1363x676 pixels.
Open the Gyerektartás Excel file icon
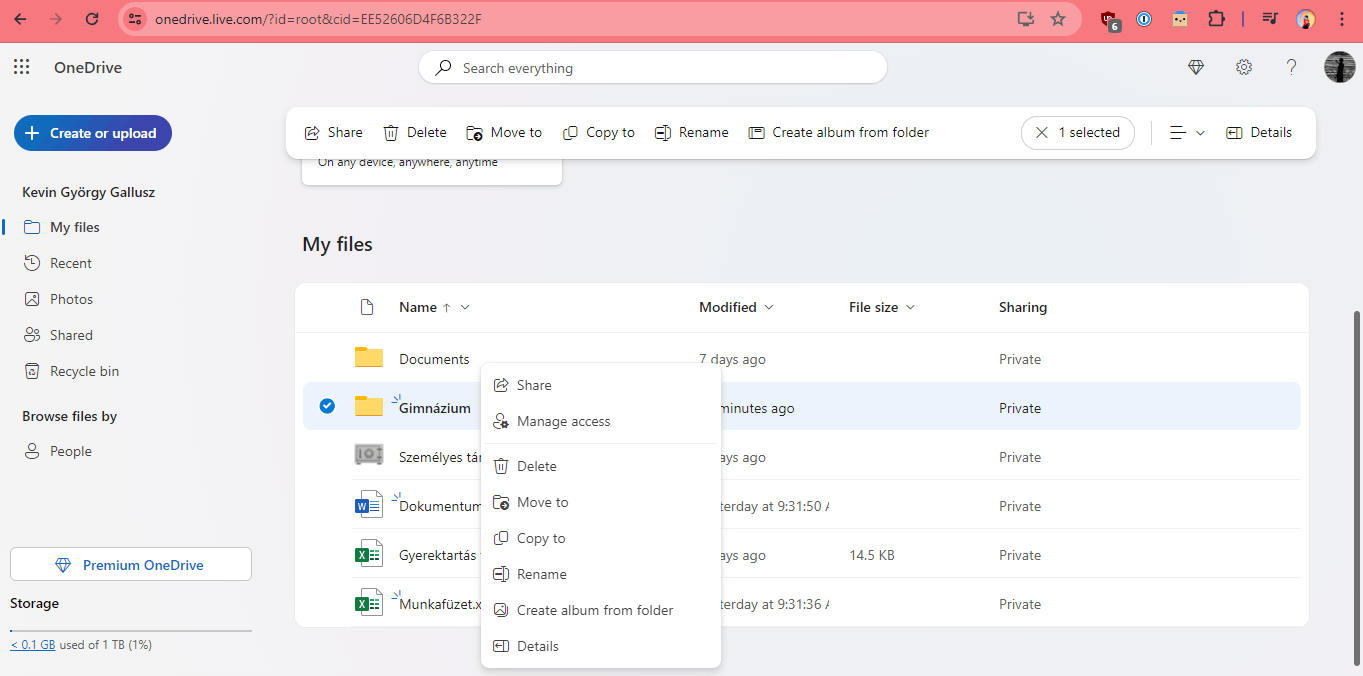pyautogui.click(x=369, y=554)
